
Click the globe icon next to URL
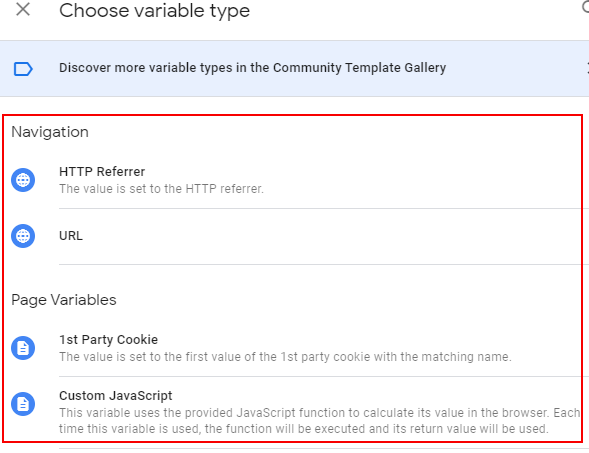23,236
